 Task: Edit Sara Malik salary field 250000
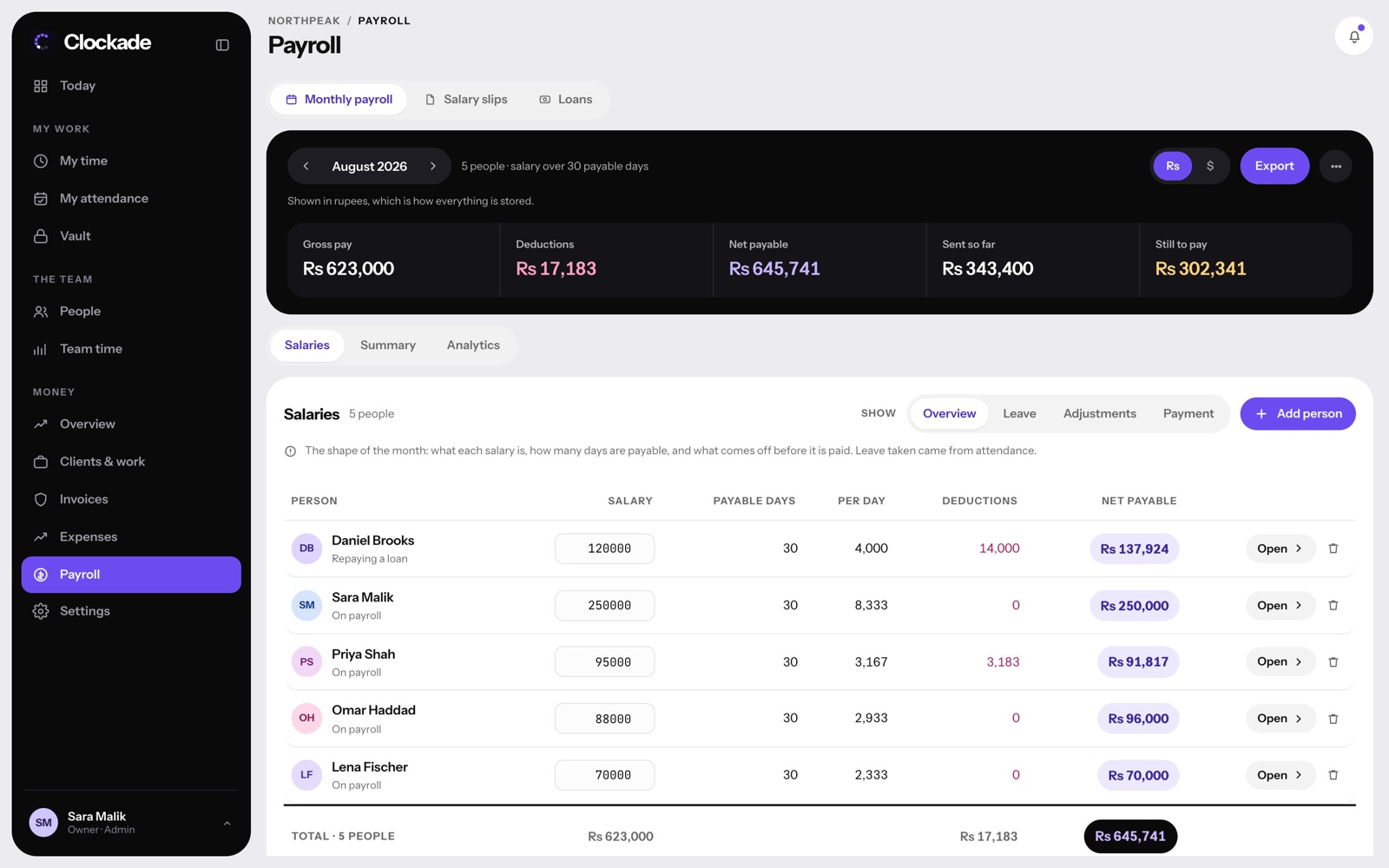click(x=604, y=606)
